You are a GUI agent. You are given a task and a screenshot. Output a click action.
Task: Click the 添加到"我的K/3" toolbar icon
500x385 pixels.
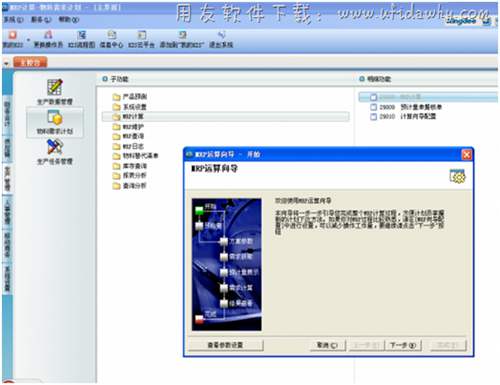pyautogui.click(x=182, y=39)
